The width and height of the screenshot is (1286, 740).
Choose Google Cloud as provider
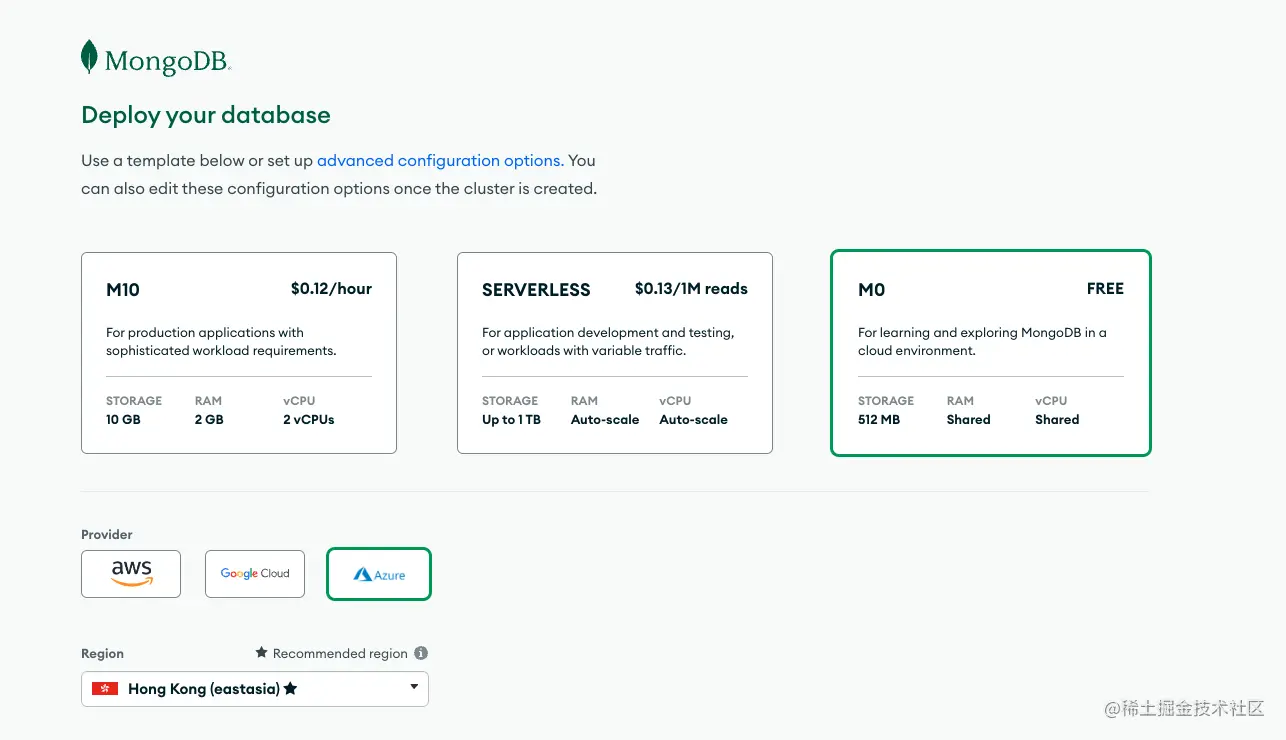point(255,574)
